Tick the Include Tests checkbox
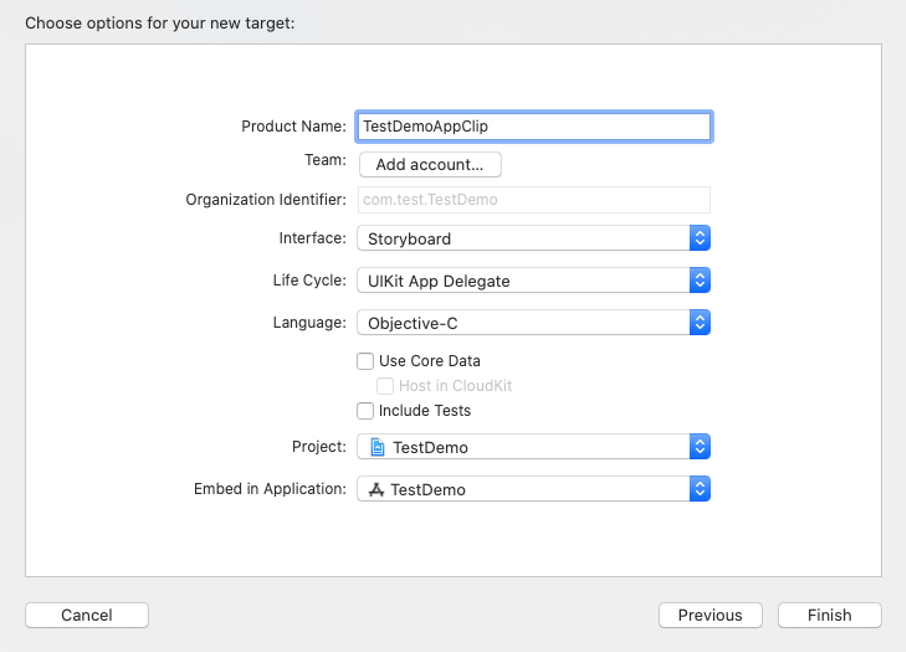This screenshot has height=652, width=906. click(x=366, y=411)
